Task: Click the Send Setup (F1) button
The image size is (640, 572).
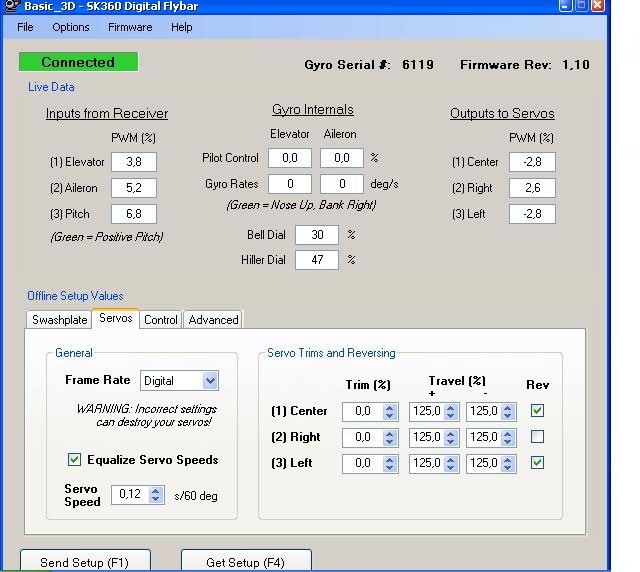Action: [x=85, y=561]
